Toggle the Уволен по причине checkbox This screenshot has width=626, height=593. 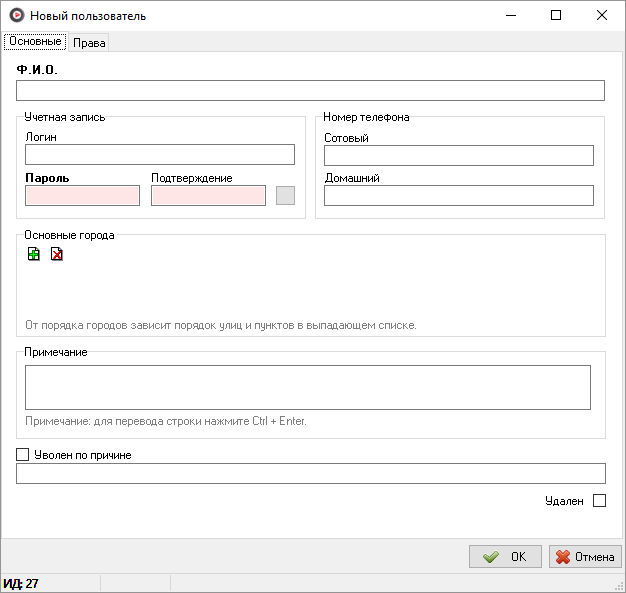(24, 455)
